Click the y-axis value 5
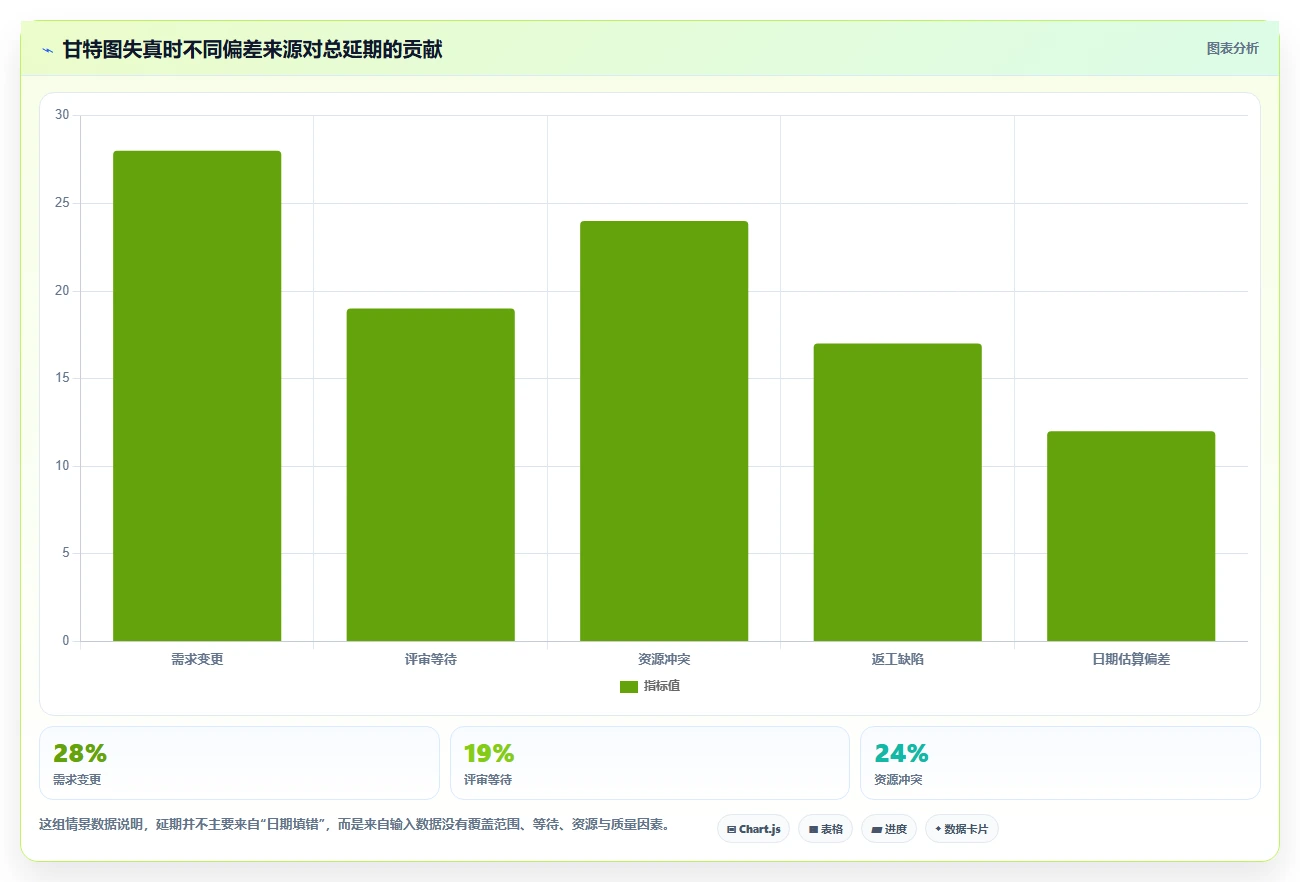This screenshot has width=1300, height=882. pyautogui.click(x=65, y=553)
